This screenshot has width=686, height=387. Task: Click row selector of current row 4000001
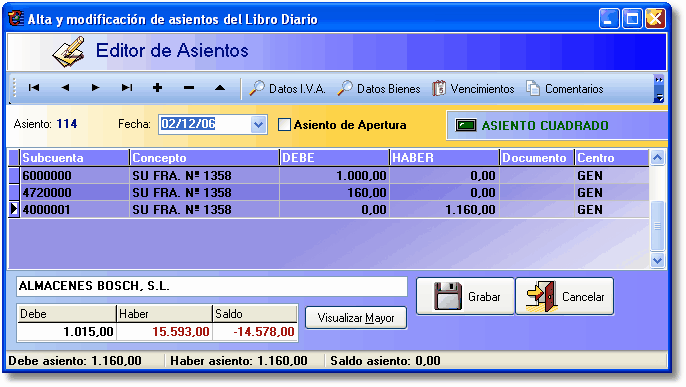14,209
